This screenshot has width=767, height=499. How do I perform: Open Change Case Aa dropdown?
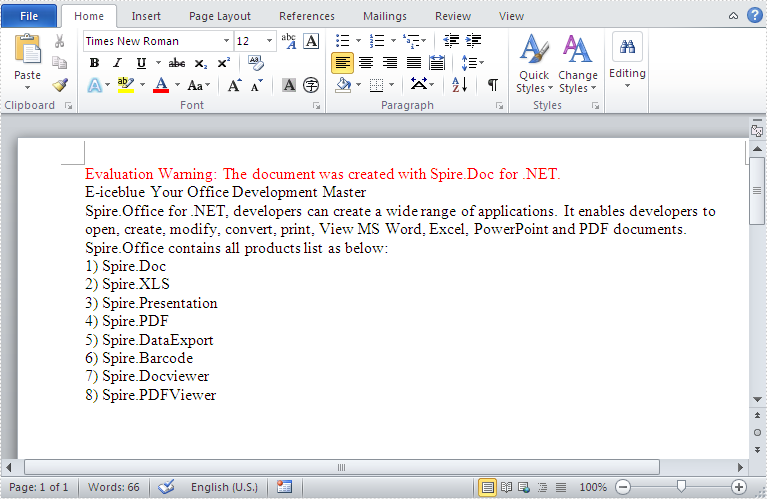coord(199,86)
